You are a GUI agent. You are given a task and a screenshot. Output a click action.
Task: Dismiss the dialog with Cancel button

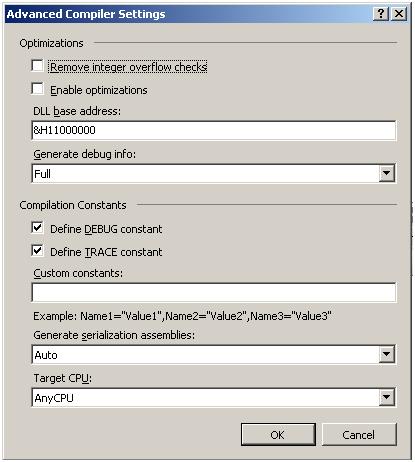tap(359, 435)
